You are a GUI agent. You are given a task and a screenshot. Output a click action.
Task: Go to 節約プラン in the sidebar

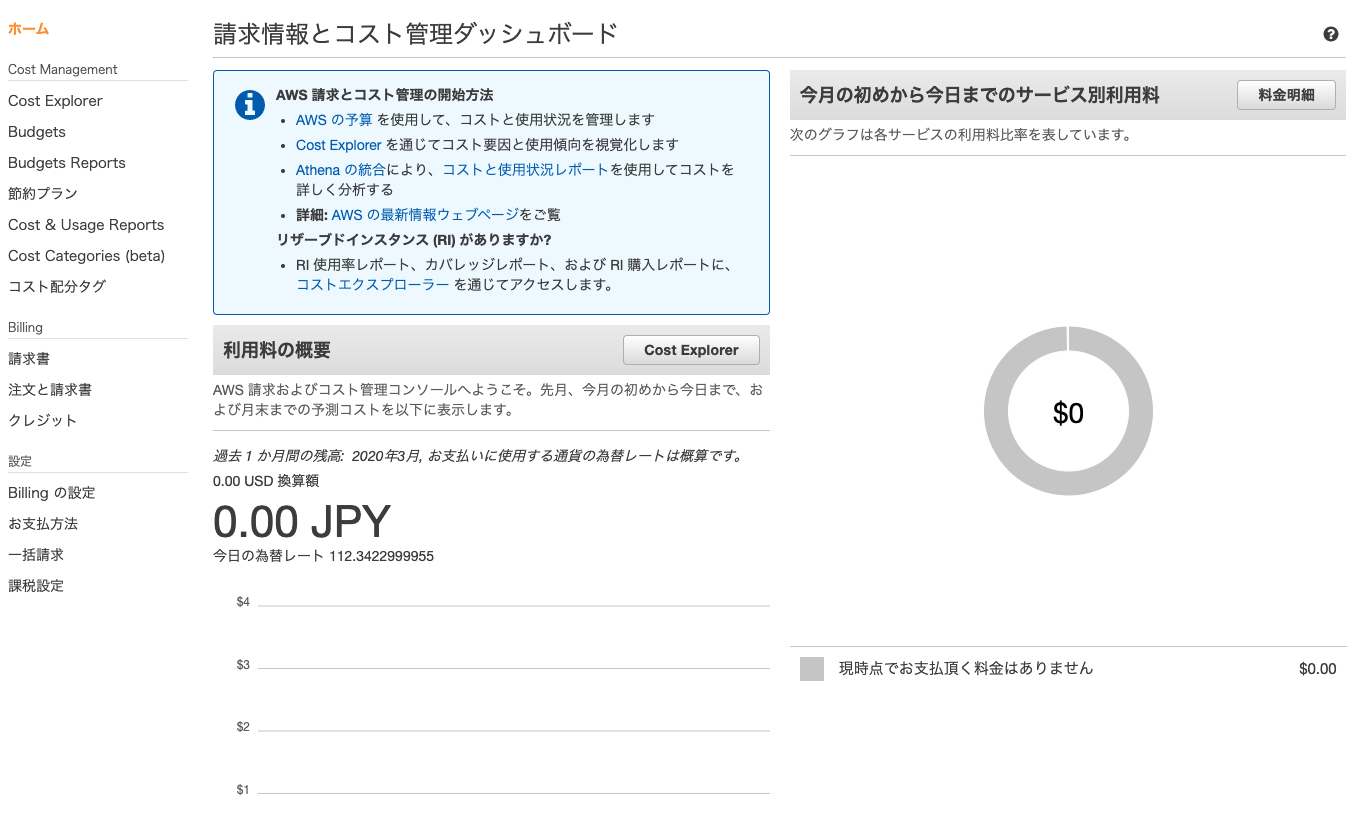(x=43, y=194)
